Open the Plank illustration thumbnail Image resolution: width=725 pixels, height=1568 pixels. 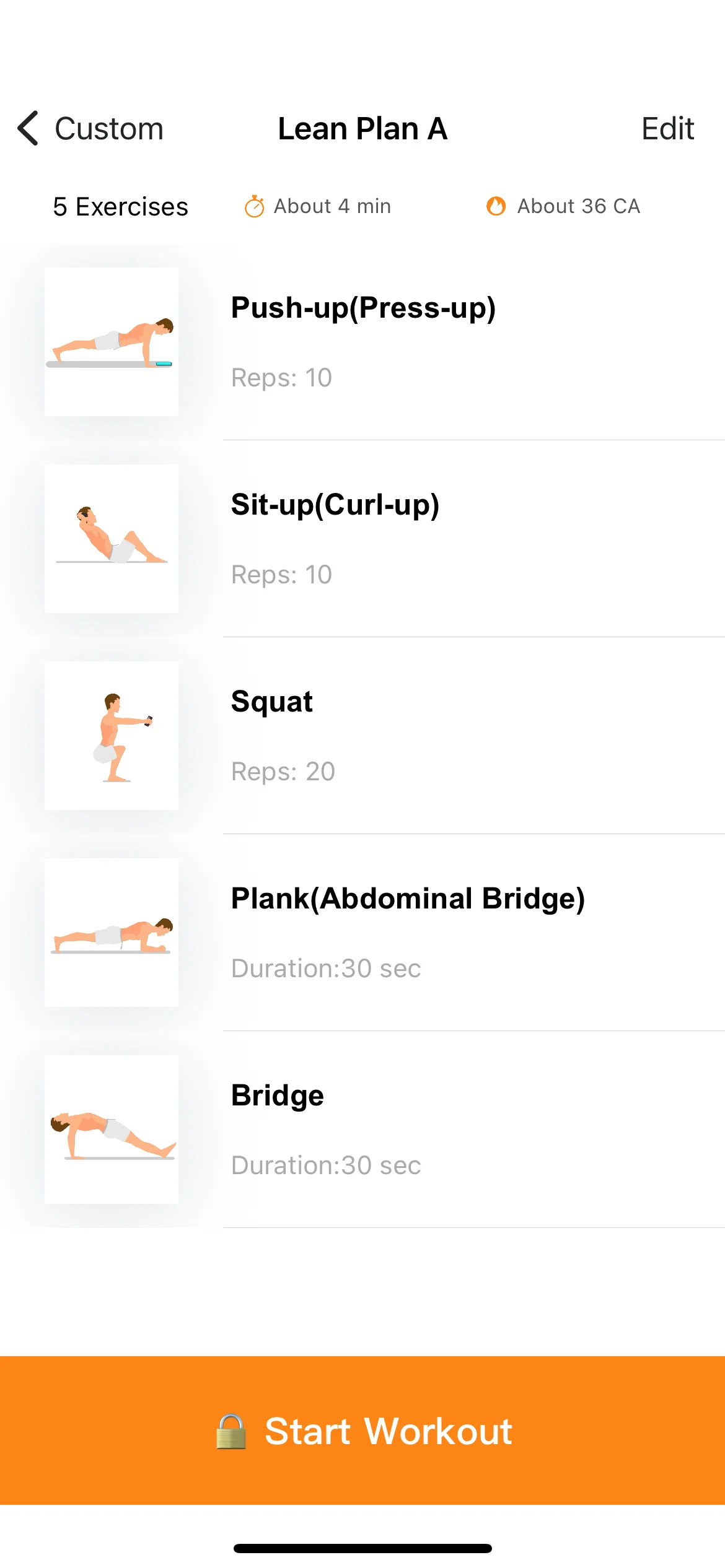(x=112, y=933)
